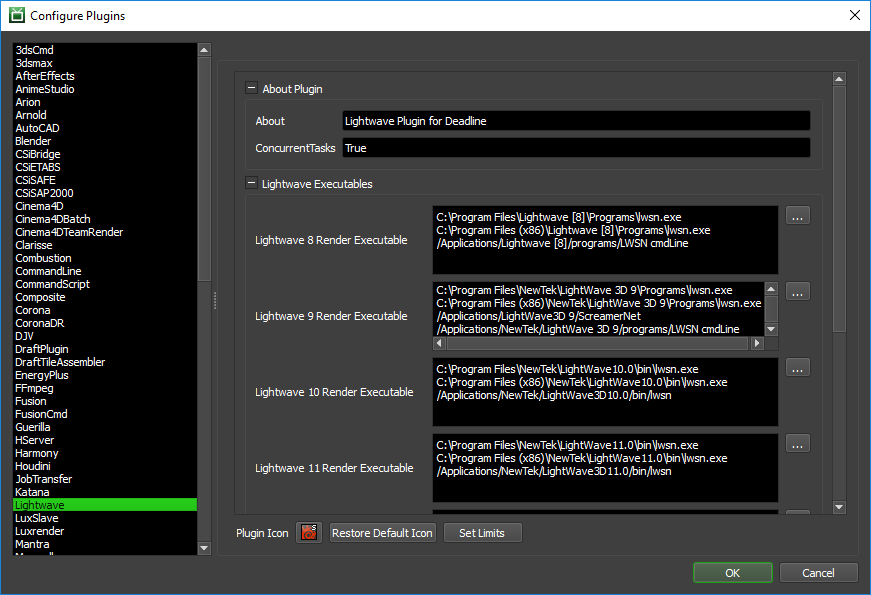Image resolution: width=871 pixels, height=595 pixels.
Task: Click browse button for Lightwave 11 executable
Action: pos(797,443)
